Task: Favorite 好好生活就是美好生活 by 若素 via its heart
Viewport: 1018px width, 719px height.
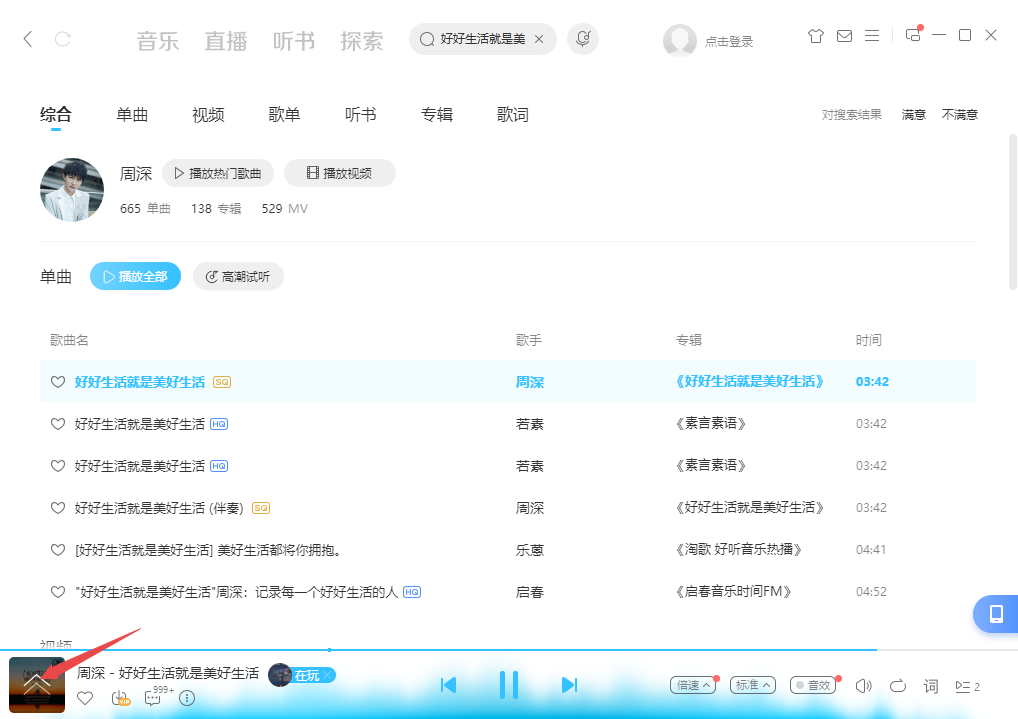Action: tap(57, 424)
